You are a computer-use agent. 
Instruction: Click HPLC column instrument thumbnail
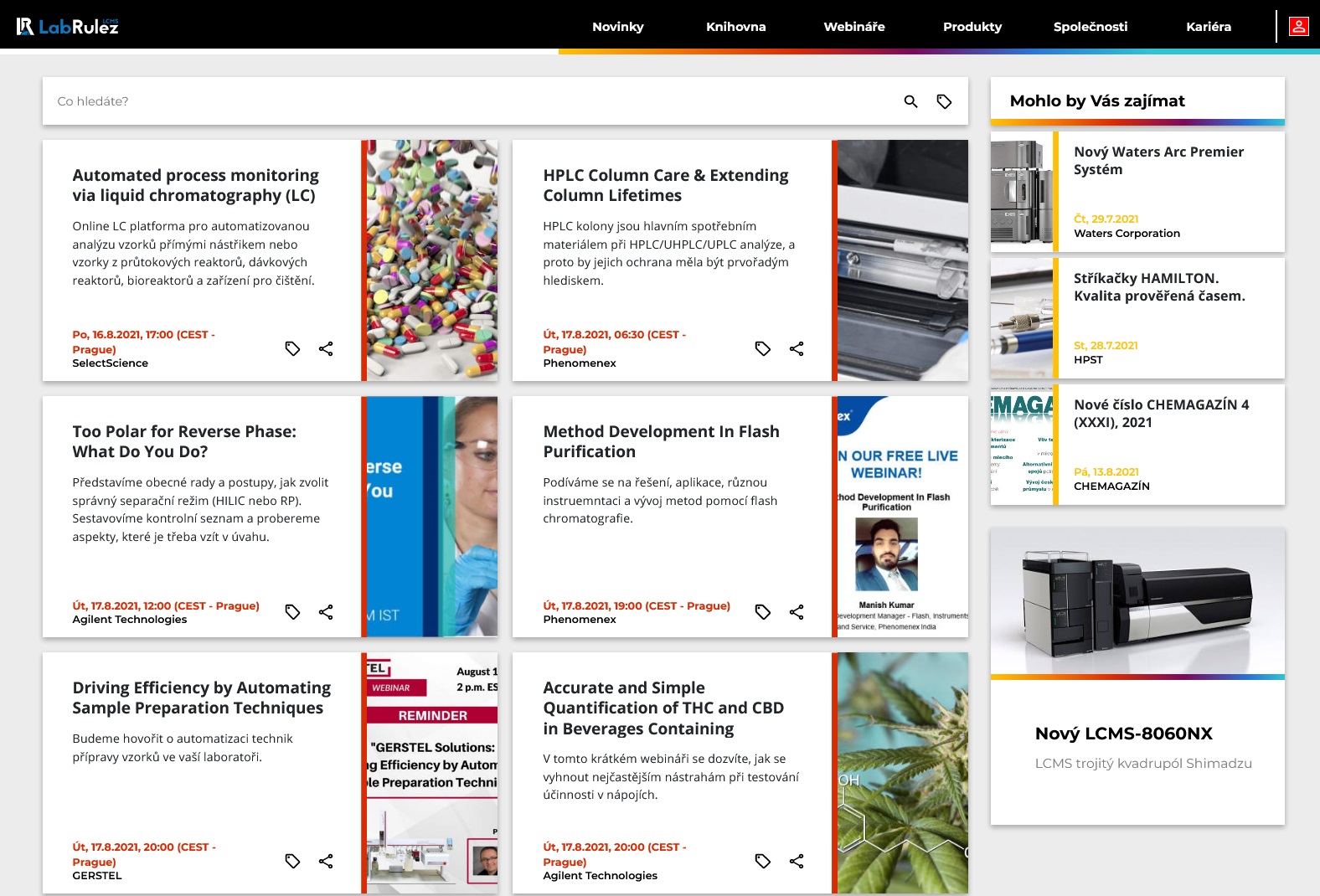(902, 260)
